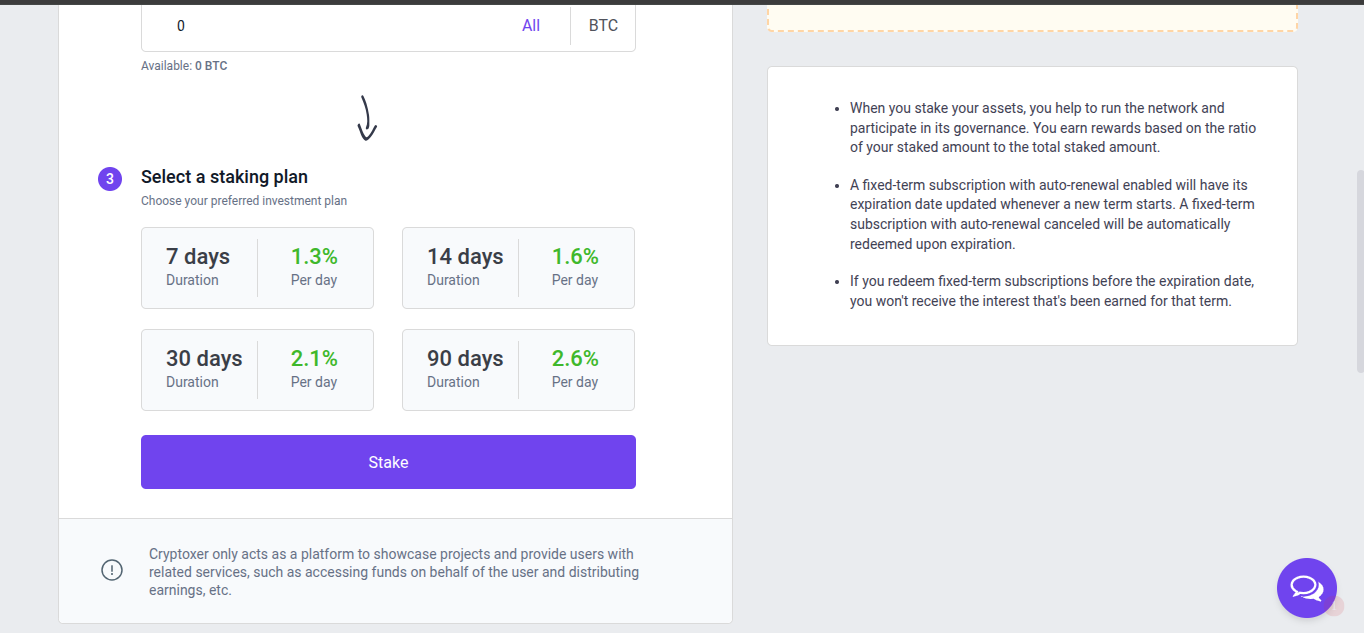
Task: Click the early redemption interest bullet
Action: tap(1052, 291)
